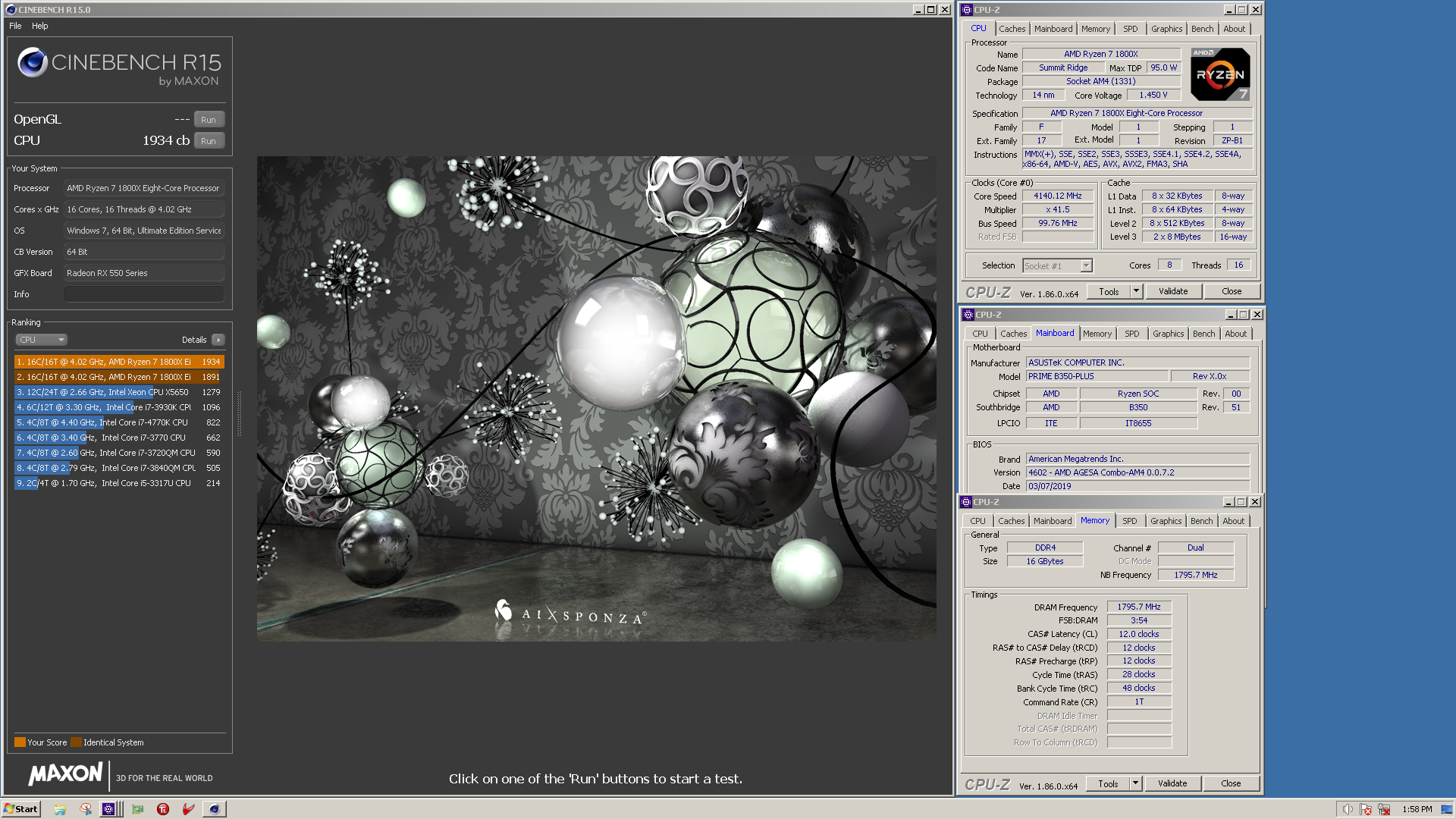The image size is (1456, 819).
Task: Open the Help menu
Action: tap(40, 26)
